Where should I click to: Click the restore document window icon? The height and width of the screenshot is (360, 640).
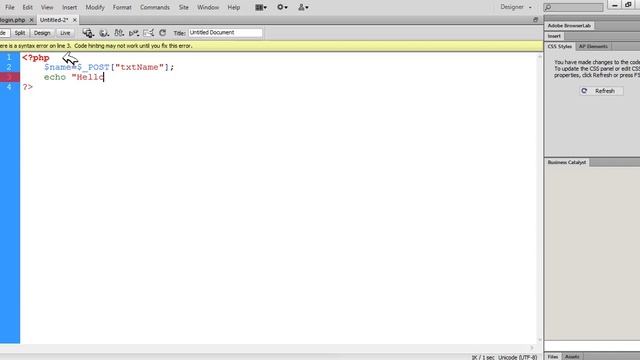pyautogui.click(x=536, y=20)
